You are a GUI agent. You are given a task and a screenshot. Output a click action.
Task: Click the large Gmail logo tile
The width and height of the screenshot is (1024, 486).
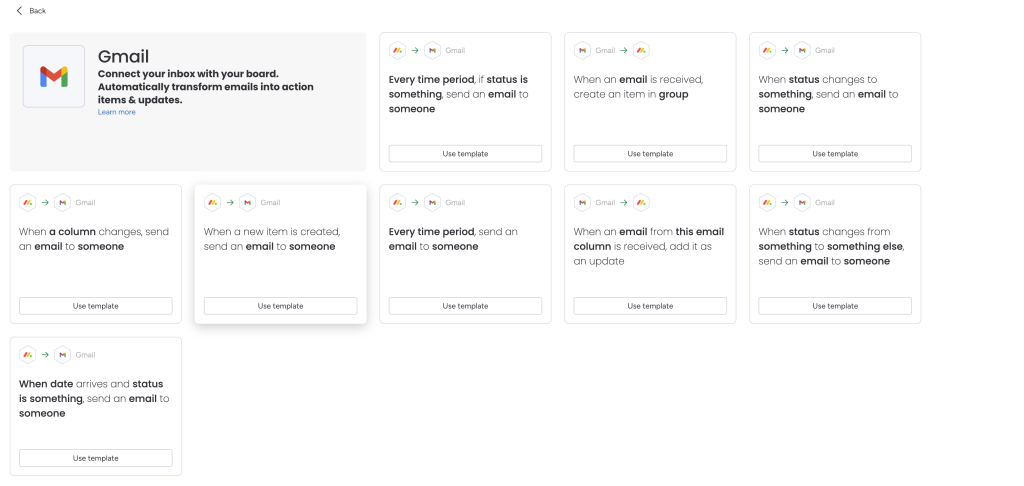[x=54, y=76]
